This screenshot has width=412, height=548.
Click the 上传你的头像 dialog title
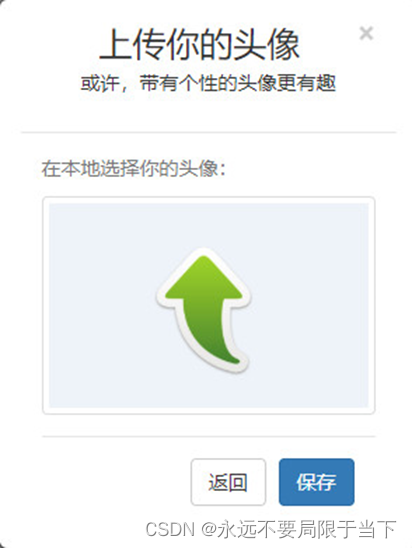click(200, 45)
